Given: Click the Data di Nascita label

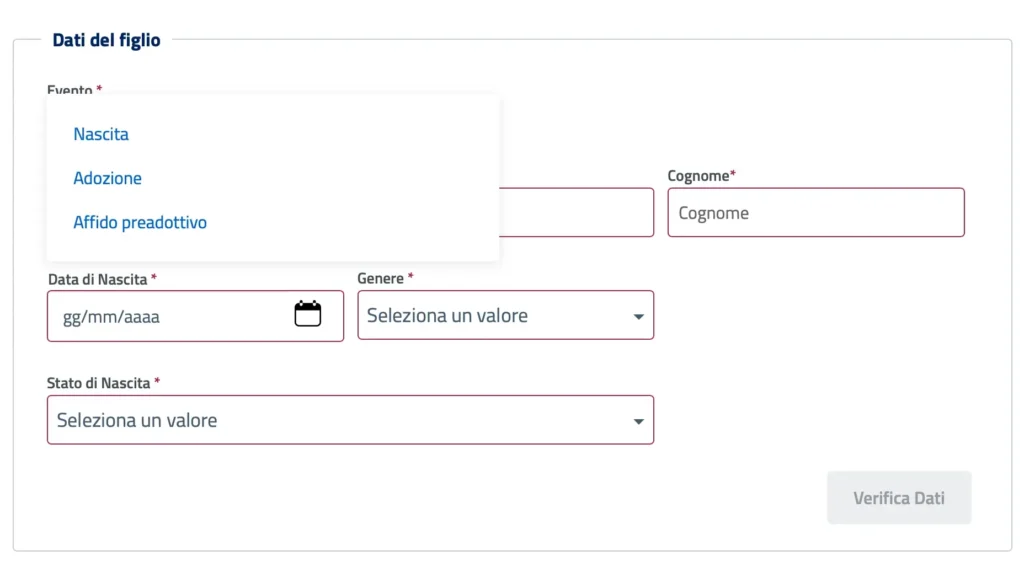Looking at the screenshot, I should (x=97, y=280).
